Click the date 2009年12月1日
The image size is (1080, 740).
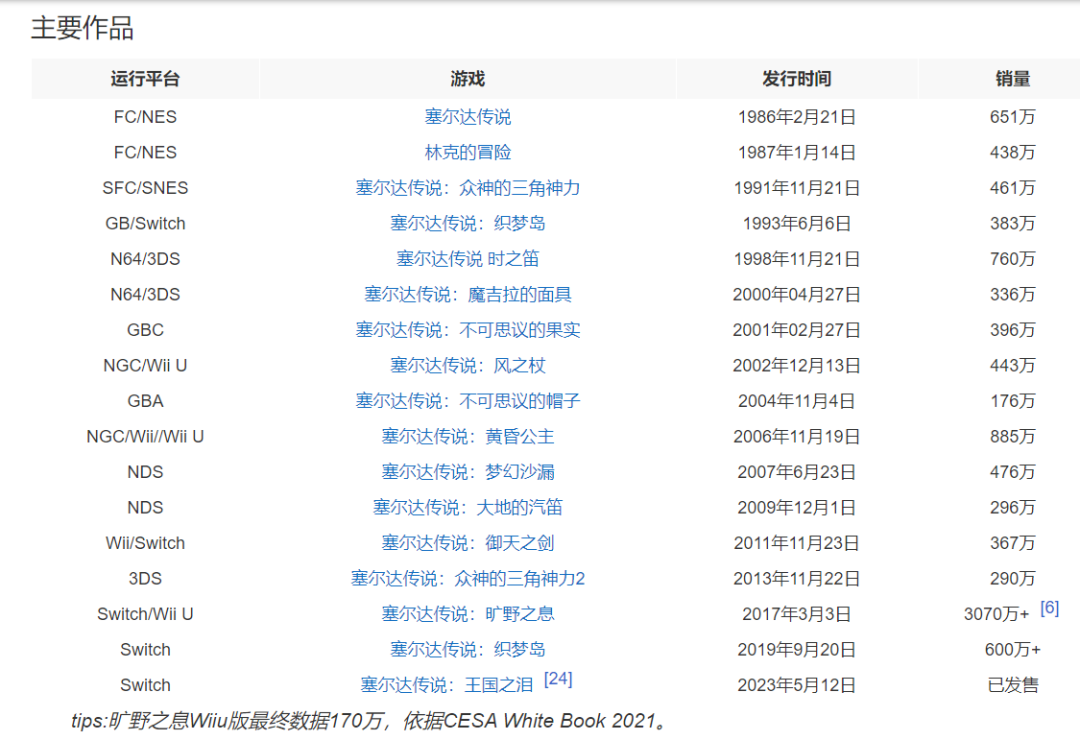click(x=796, y=507)
